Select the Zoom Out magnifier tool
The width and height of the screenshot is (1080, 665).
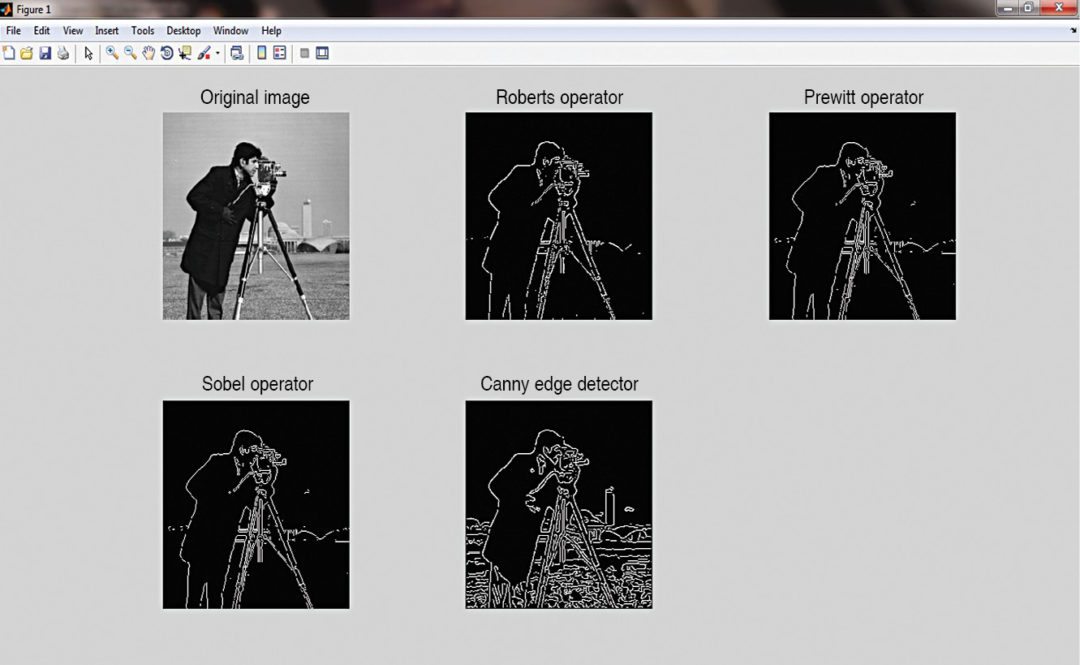click(130, 53)
